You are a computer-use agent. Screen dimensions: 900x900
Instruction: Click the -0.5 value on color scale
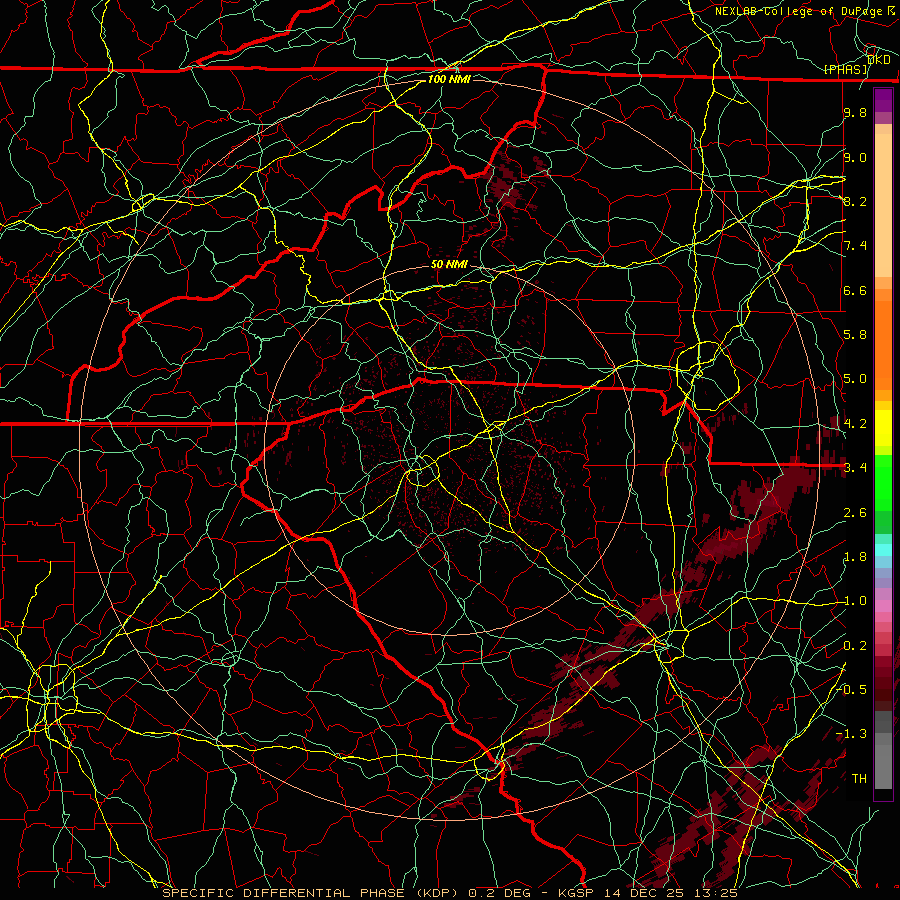[x=853, y=690]
